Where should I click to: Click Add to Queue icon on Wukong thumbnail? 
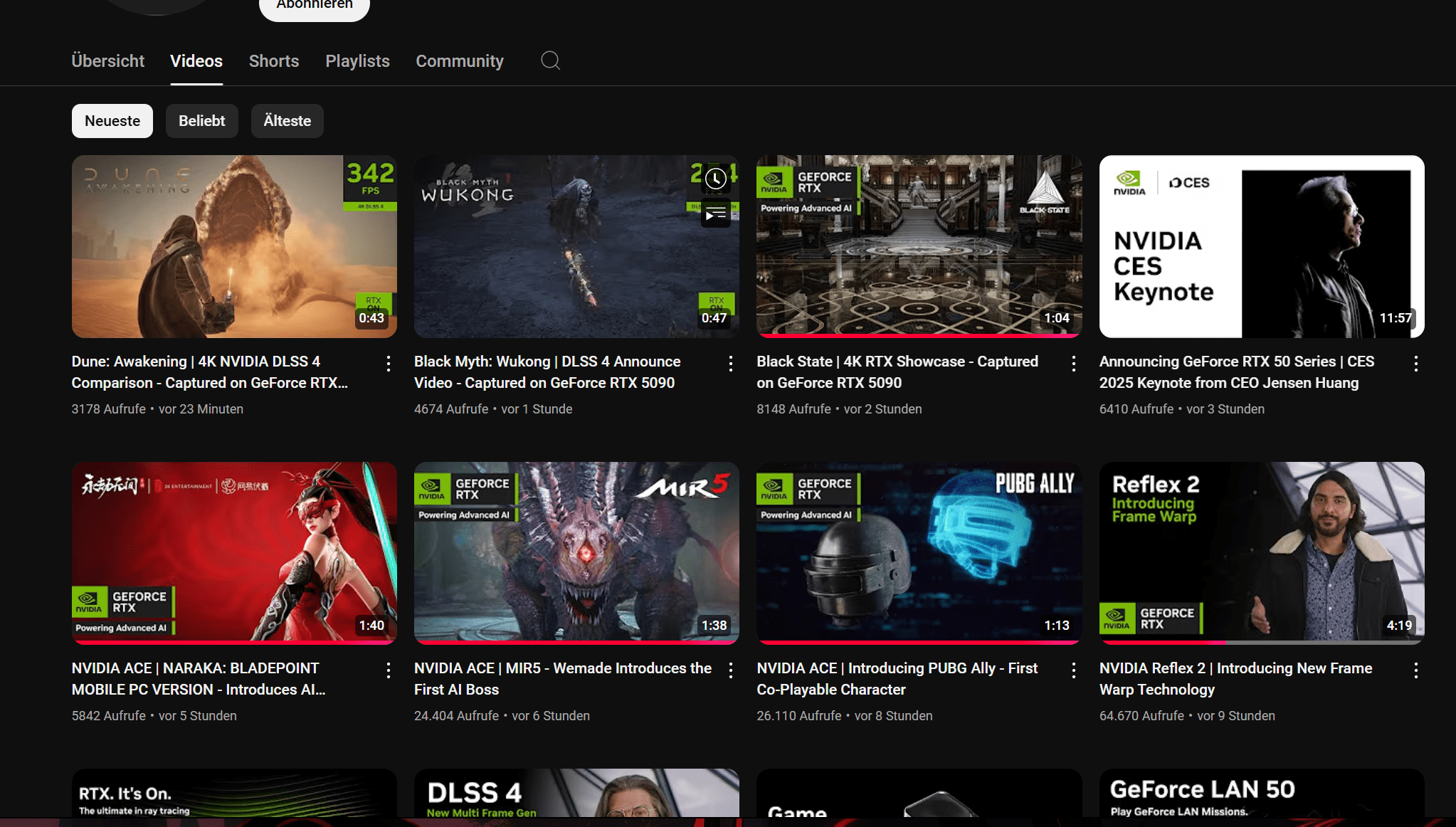click(716, 214)
